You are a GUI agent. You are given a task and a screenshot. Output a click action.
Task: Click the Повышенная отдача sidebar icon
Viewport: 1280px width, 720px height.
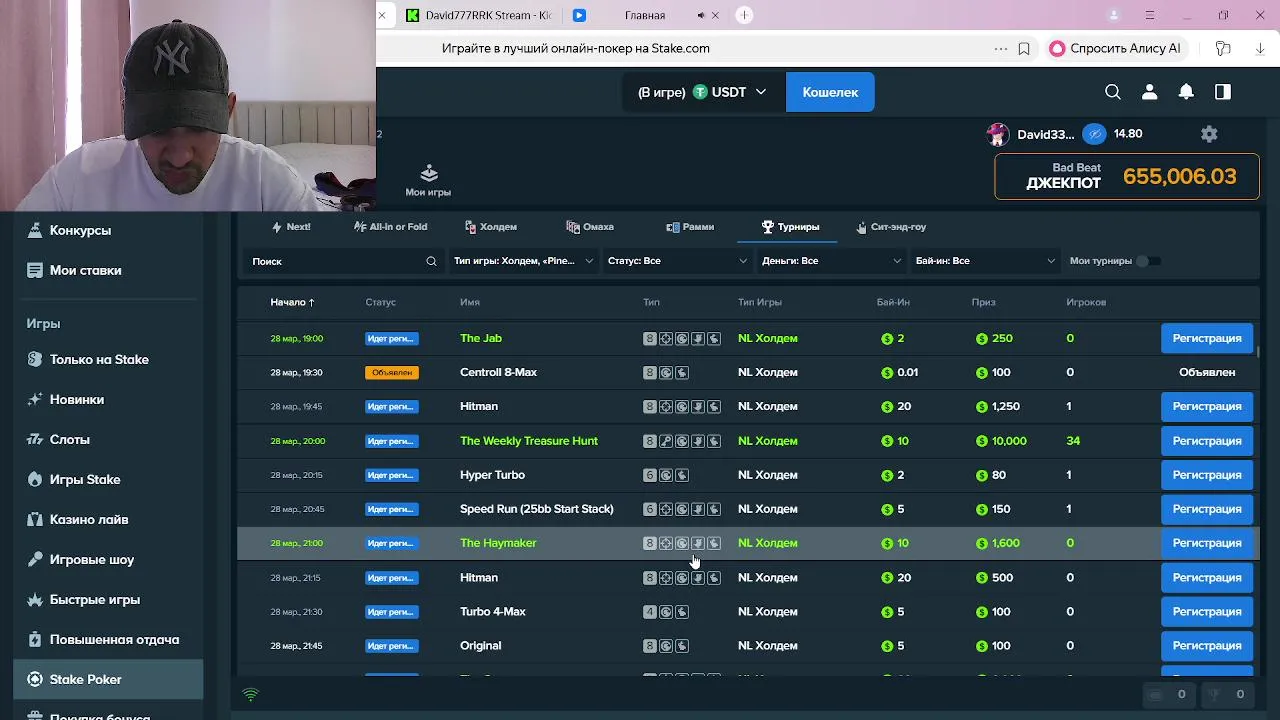pyautogui.click(x=35, y=640)
